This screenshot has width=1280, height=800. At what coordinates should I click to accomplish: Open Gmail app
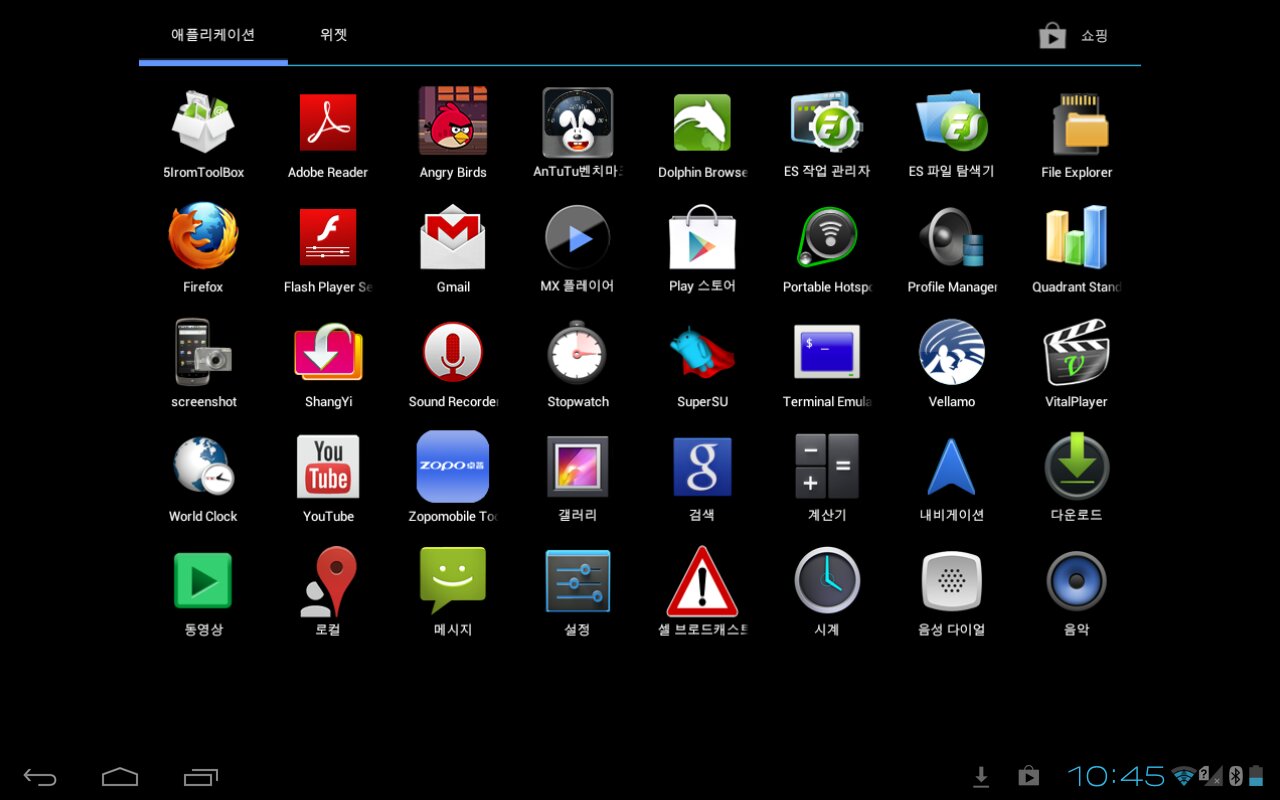453,248
